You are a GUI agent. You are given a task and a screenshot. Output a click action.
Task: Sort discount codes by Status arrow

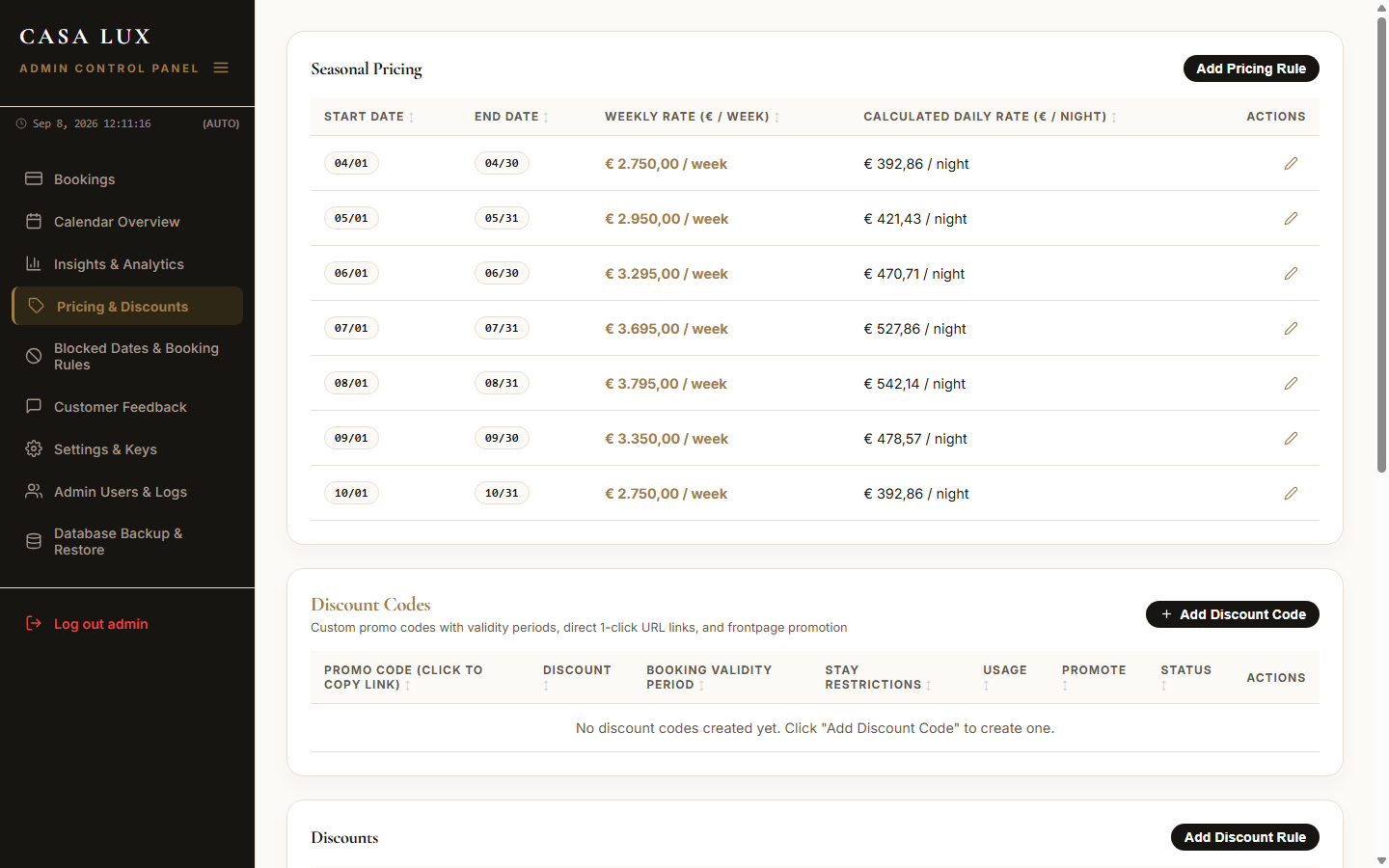[1163, 686]
